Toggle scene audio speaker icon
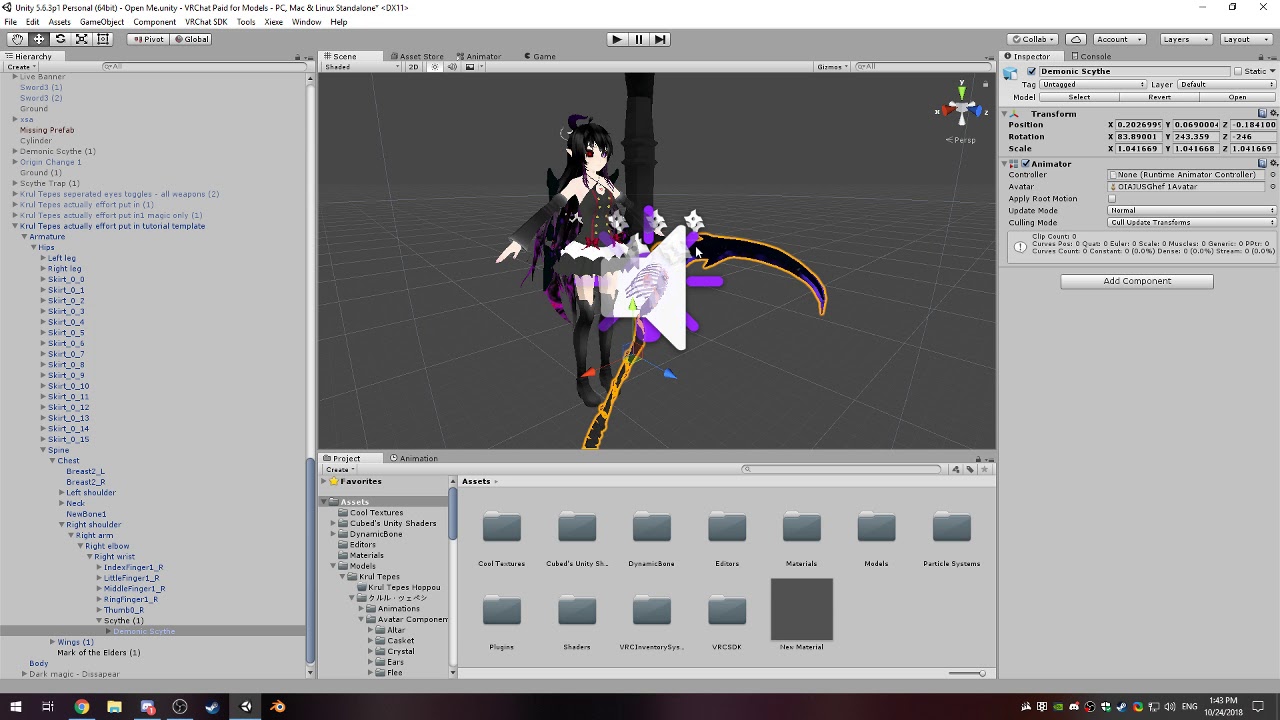Viewport: 1280px width, 720px height. coord(452,67)
